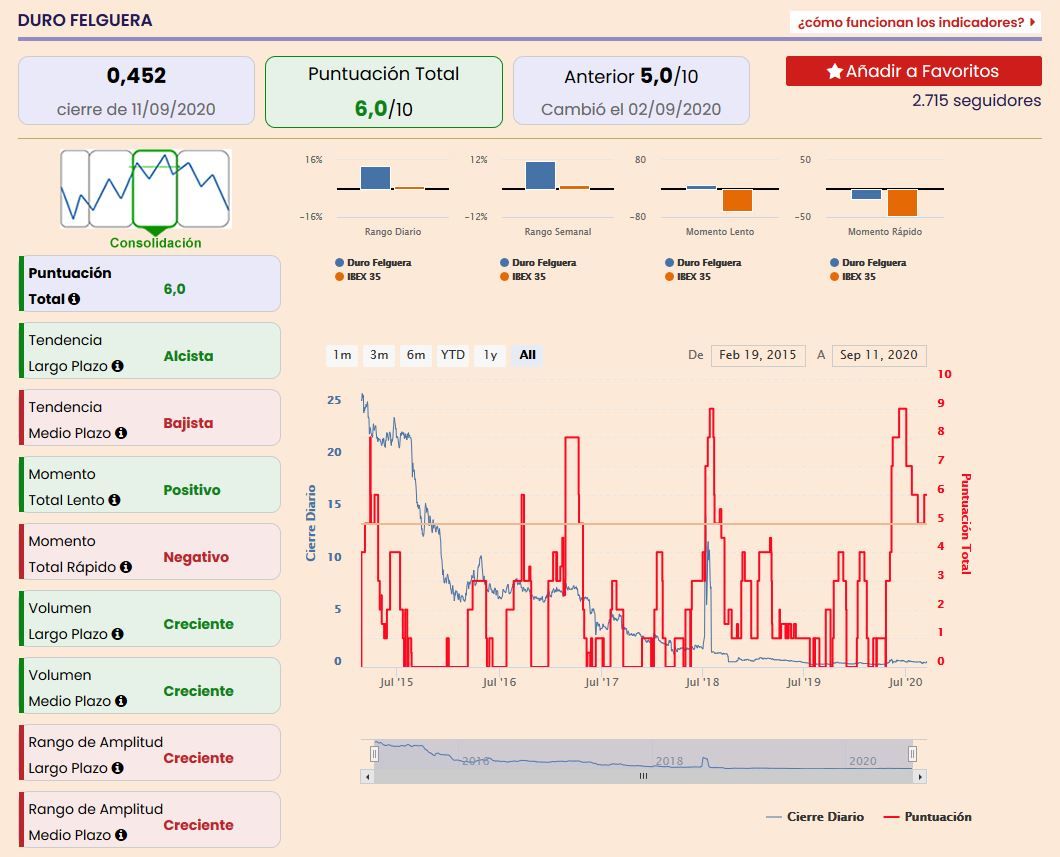Click star icon in Añadir a Favoritos

pos(834,71)
